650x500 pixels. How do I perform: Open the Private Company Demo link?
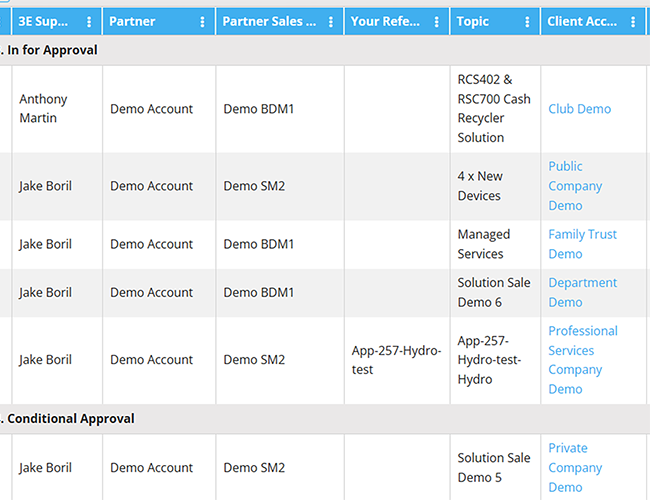(575, 468)
